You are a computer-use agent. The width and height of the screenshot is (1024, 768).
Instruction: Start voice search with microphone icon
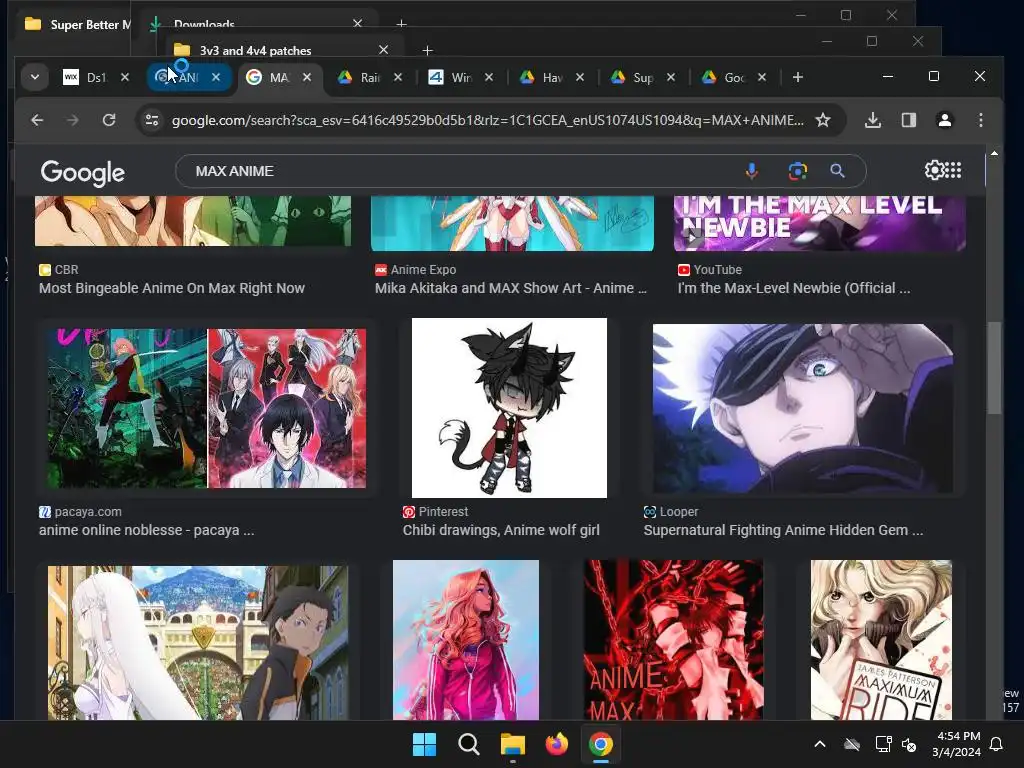pyautogui.click(x=752, y=171)
